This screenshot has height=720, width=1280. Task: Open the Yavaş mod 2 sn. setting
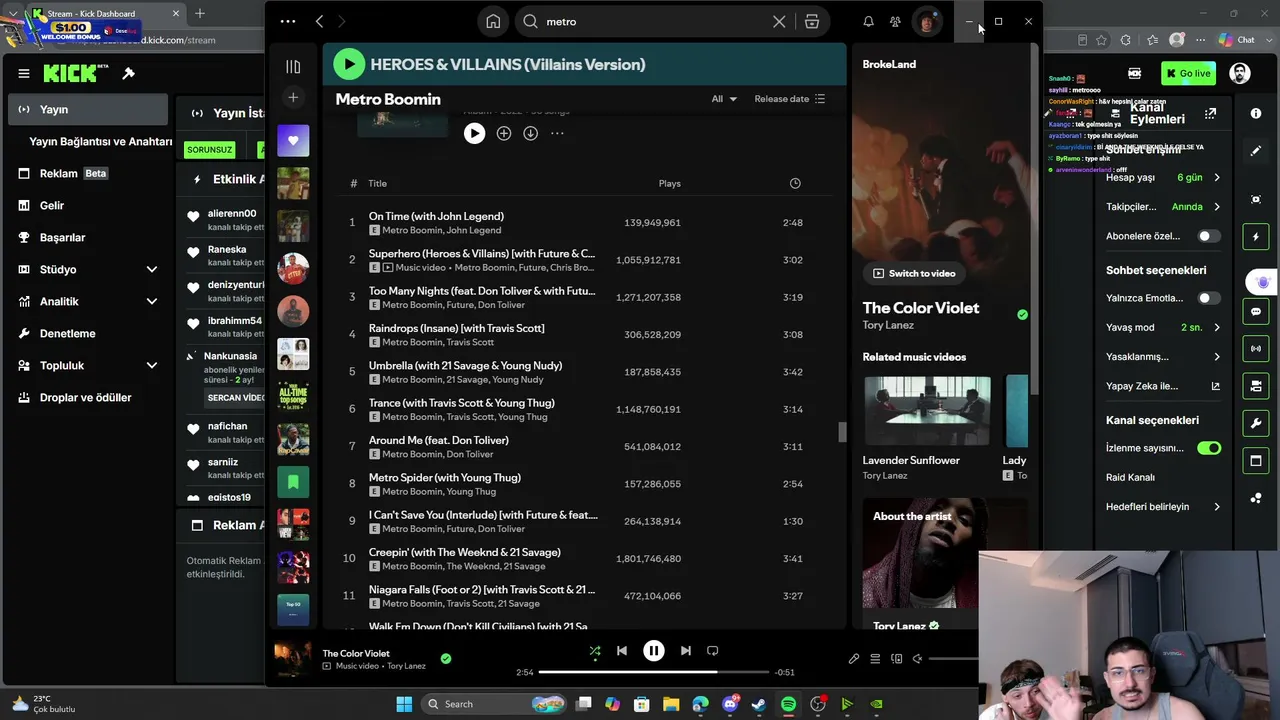tap(1163, 327)
